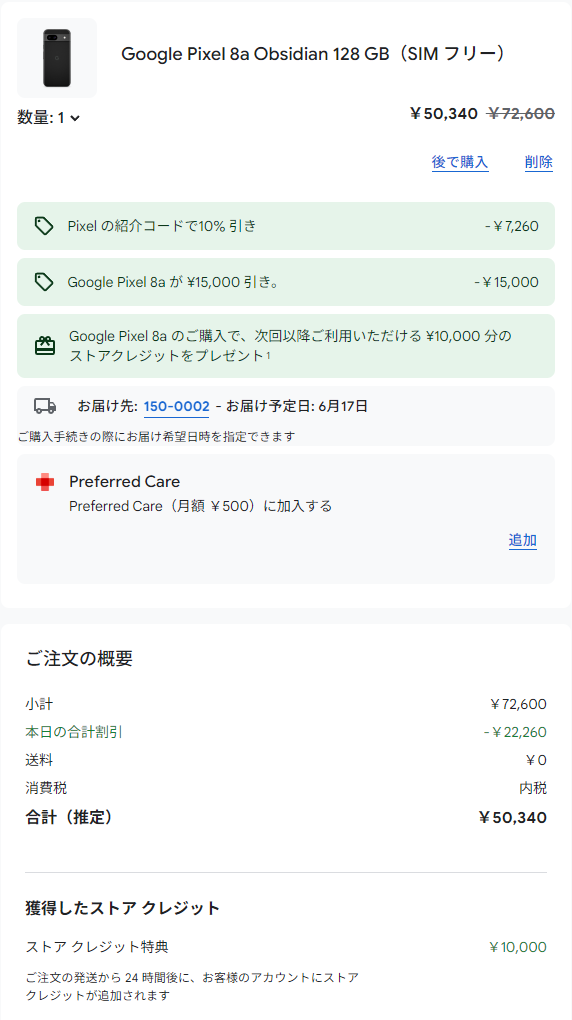Click the gift icon for store credit

(45, 345)
